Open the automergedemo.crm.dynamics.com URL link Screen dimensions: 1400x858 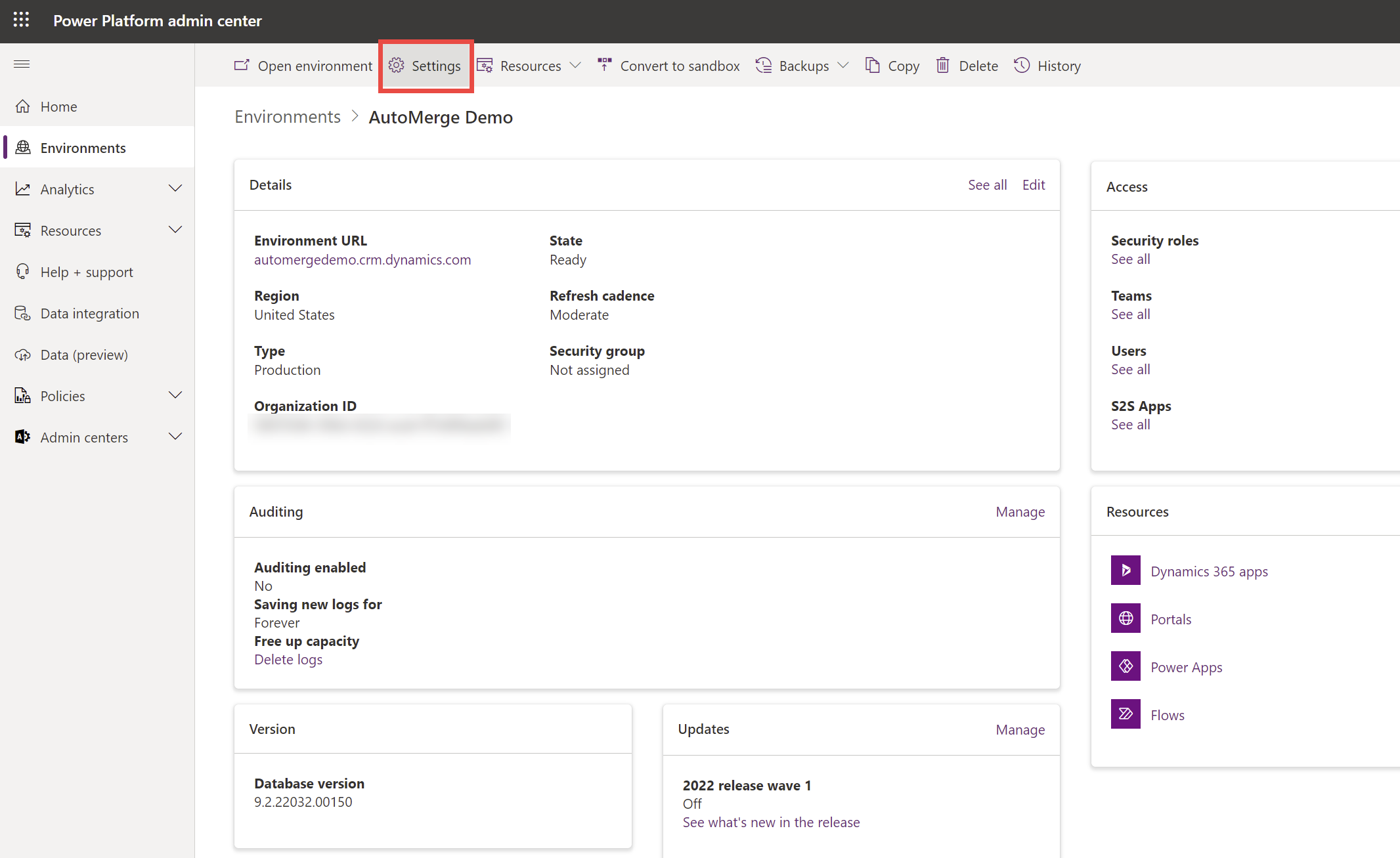pos(362,259)
